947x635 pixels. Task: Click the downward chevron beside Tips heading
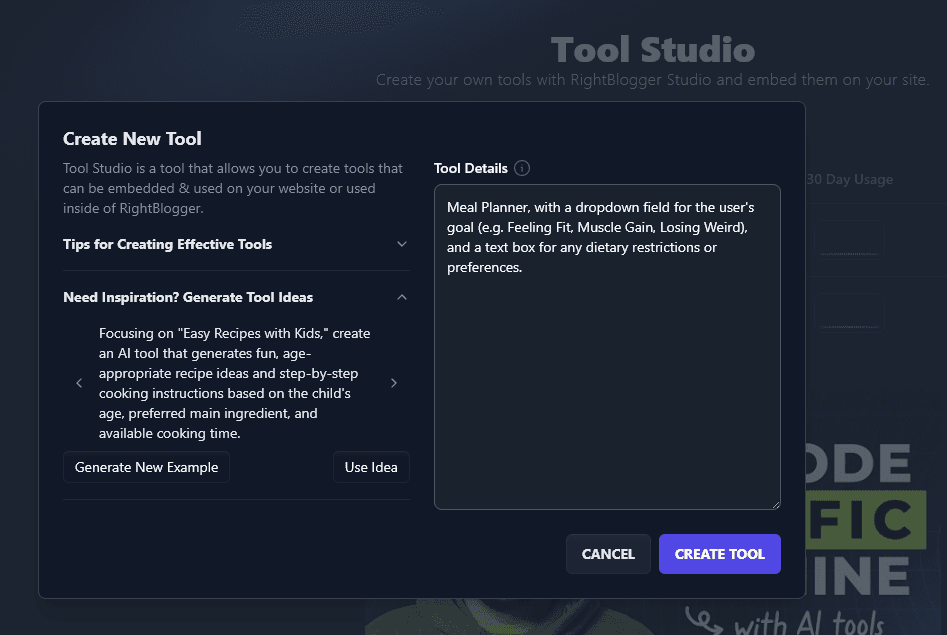tap(401, 244)
